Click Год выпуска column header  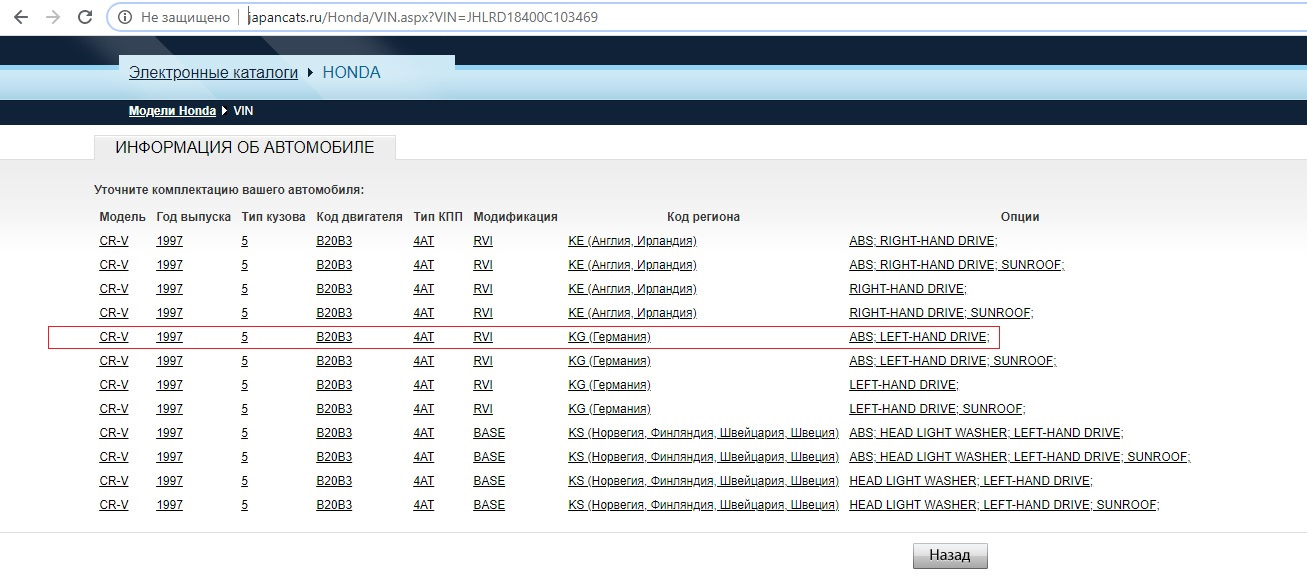click(x=194, y=217)
